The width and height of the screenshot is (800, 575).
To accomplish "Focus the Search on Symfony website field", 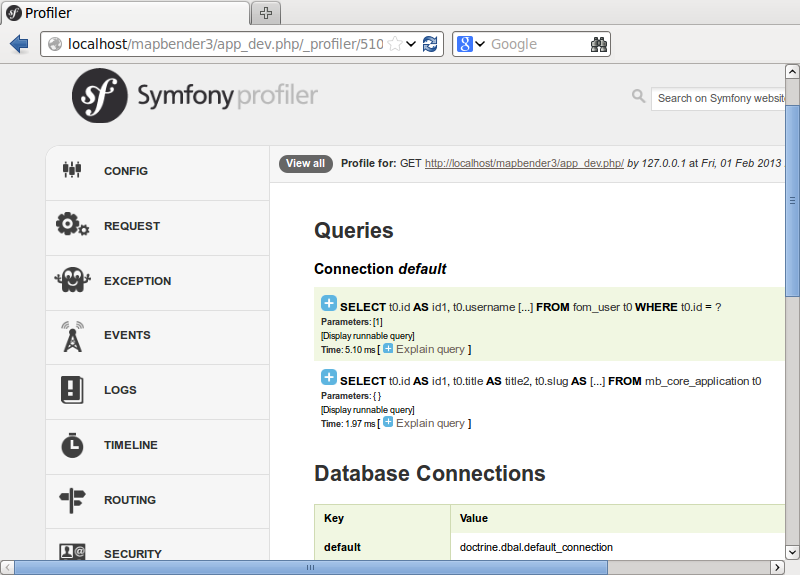I will (718, 98).
